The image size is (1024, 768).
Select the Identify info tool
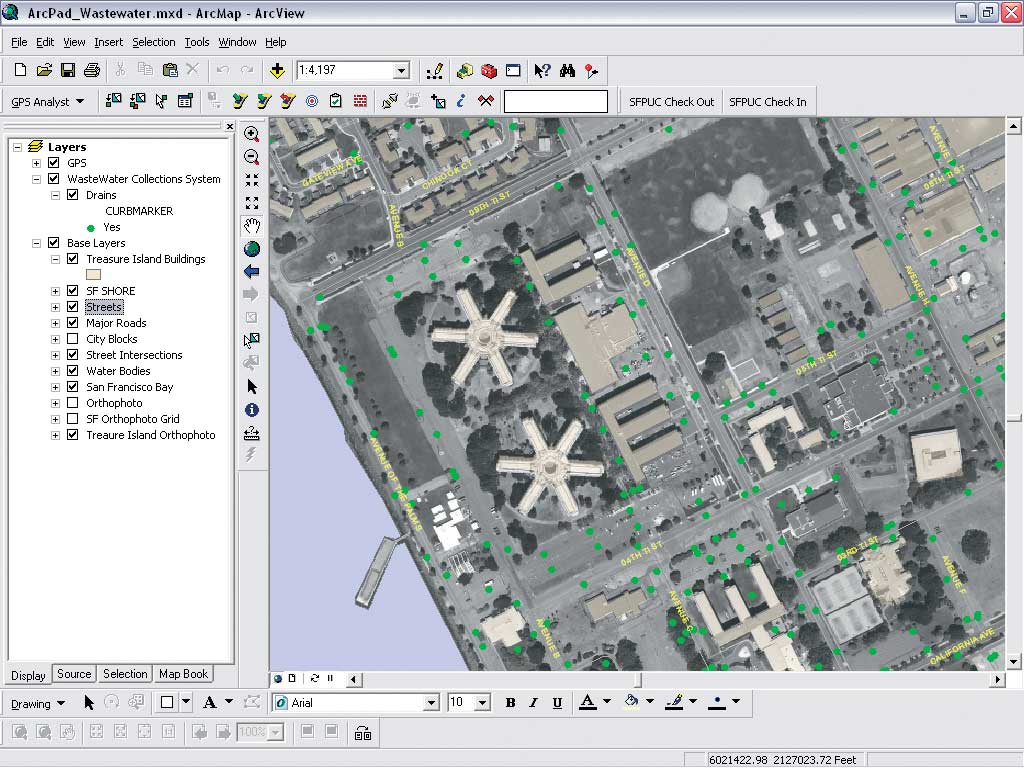pyautogui.click(x=251, y=410)
